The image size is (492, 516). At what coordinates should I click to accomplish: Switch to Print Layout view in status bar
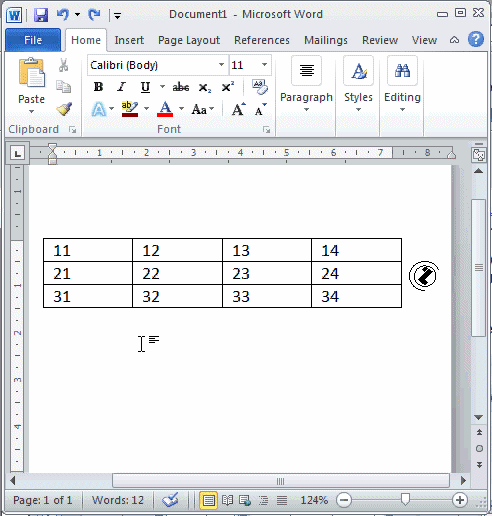click(209, 500)
